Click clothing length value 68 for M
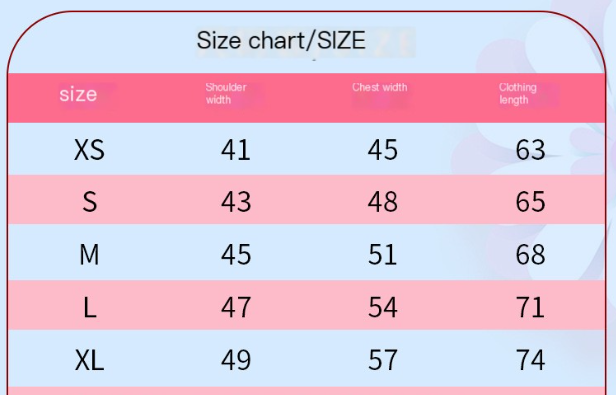Screen dimensions: 616x395 point(530,255)
